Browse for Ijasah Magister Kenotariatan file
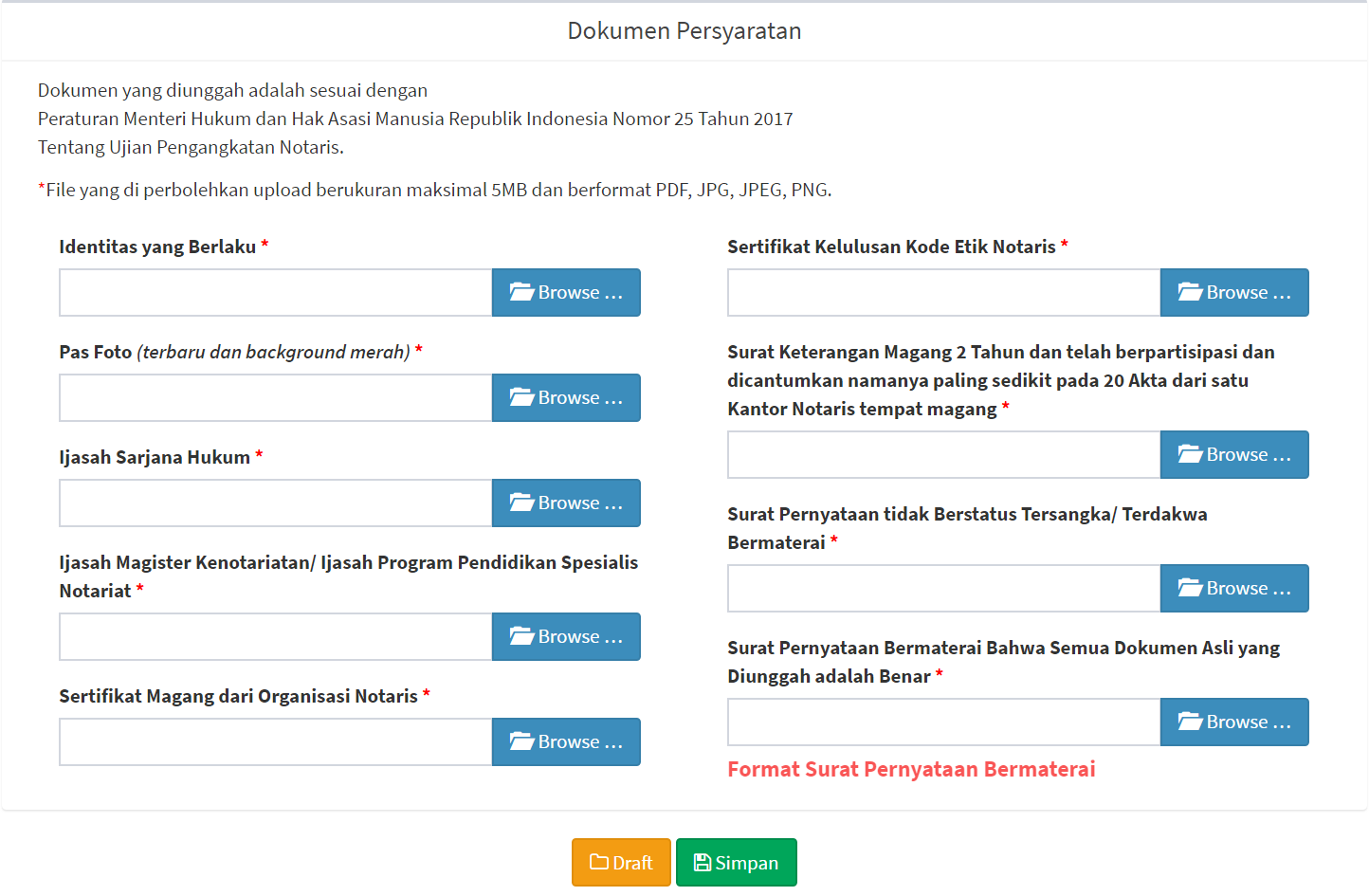1369x896 pixels. coord(566,636)
